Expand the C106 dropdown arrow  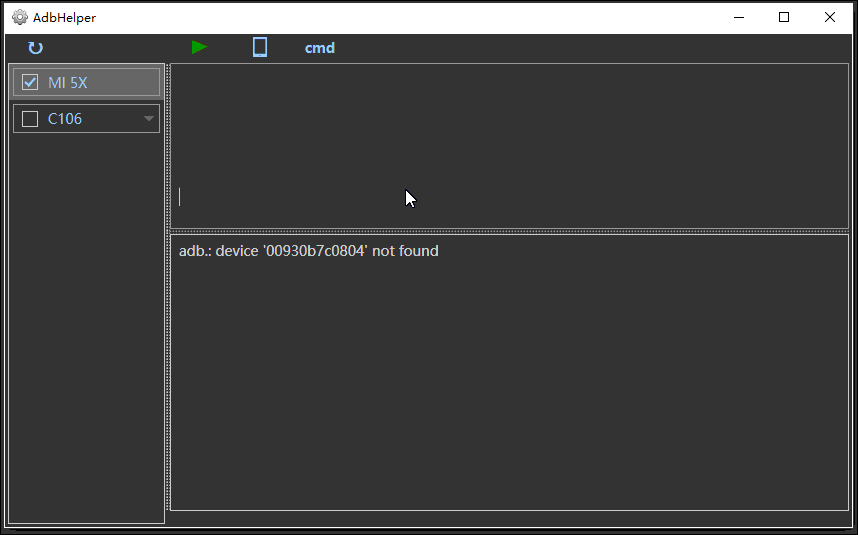point(148,119)
